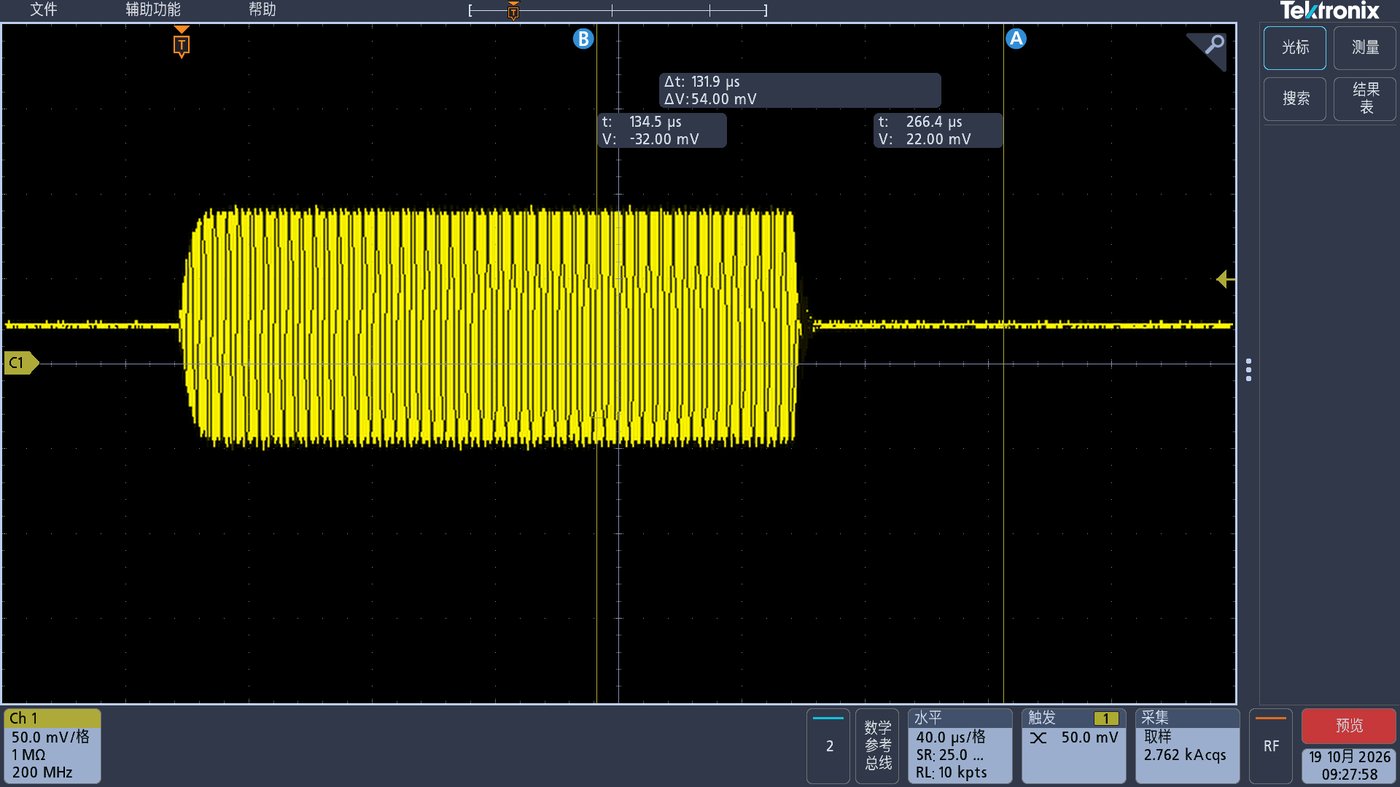
Task: Open the 水平 horizontal settings badge
Action: pos(959,746)
